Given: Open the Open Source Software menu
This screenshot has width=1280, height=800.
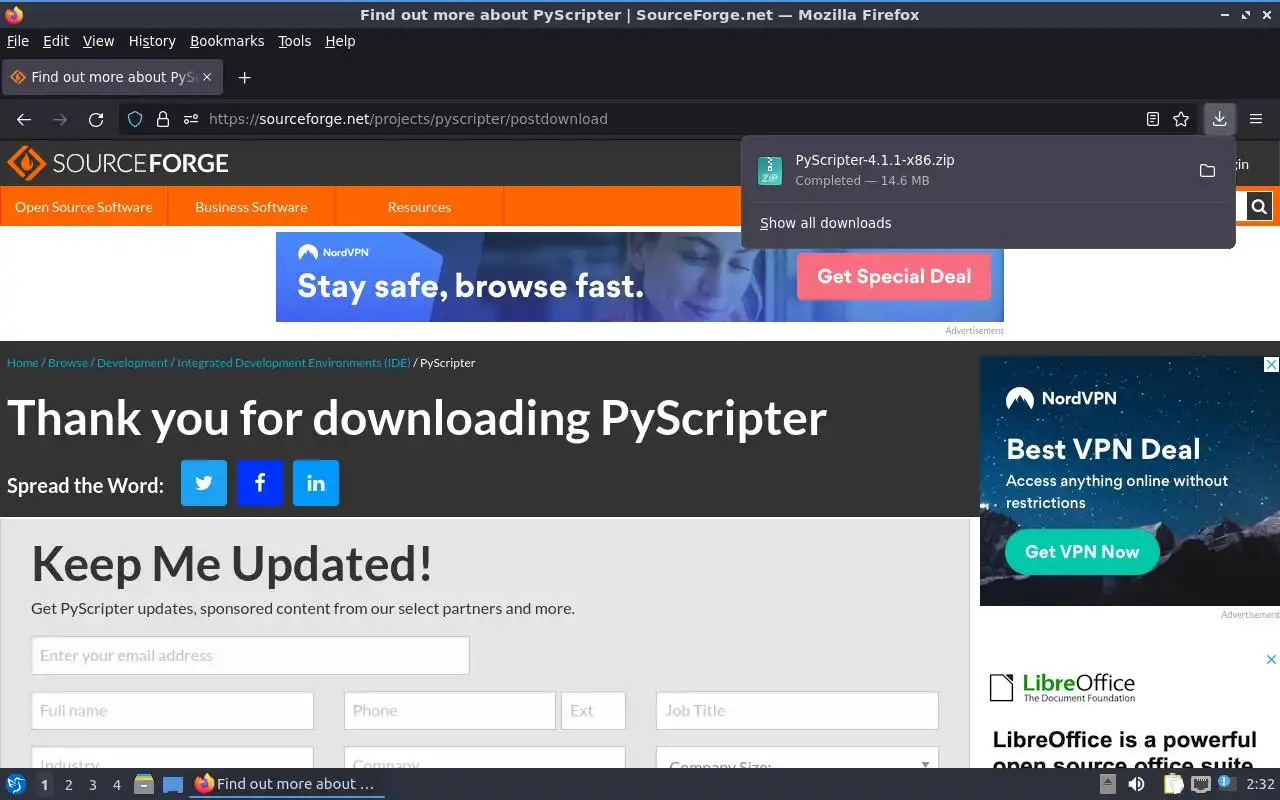Looking at the screenshot, I should [84, 207].
